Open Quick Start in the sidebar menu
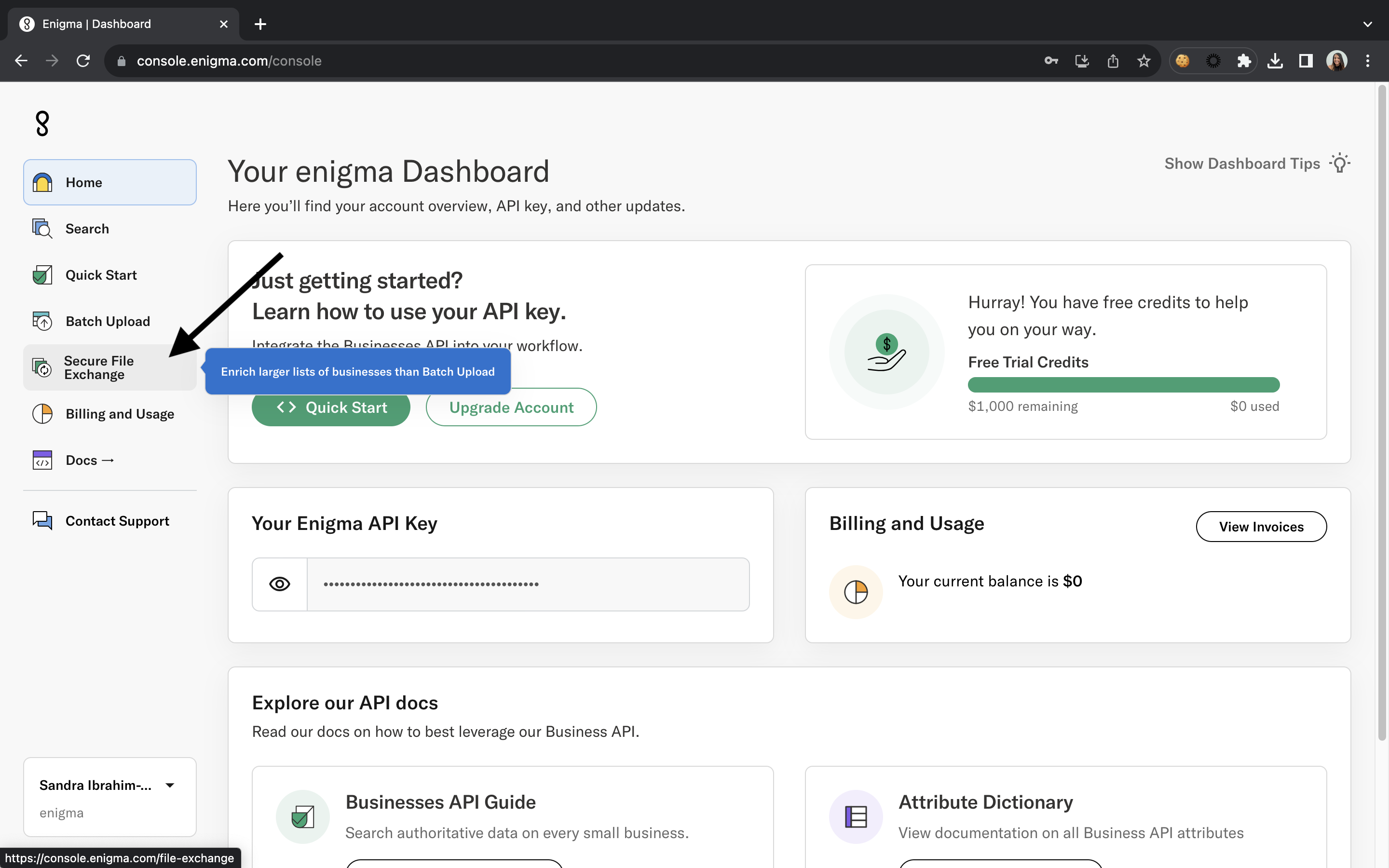This screenshot has width=1389, height=868. coord(101,275)
